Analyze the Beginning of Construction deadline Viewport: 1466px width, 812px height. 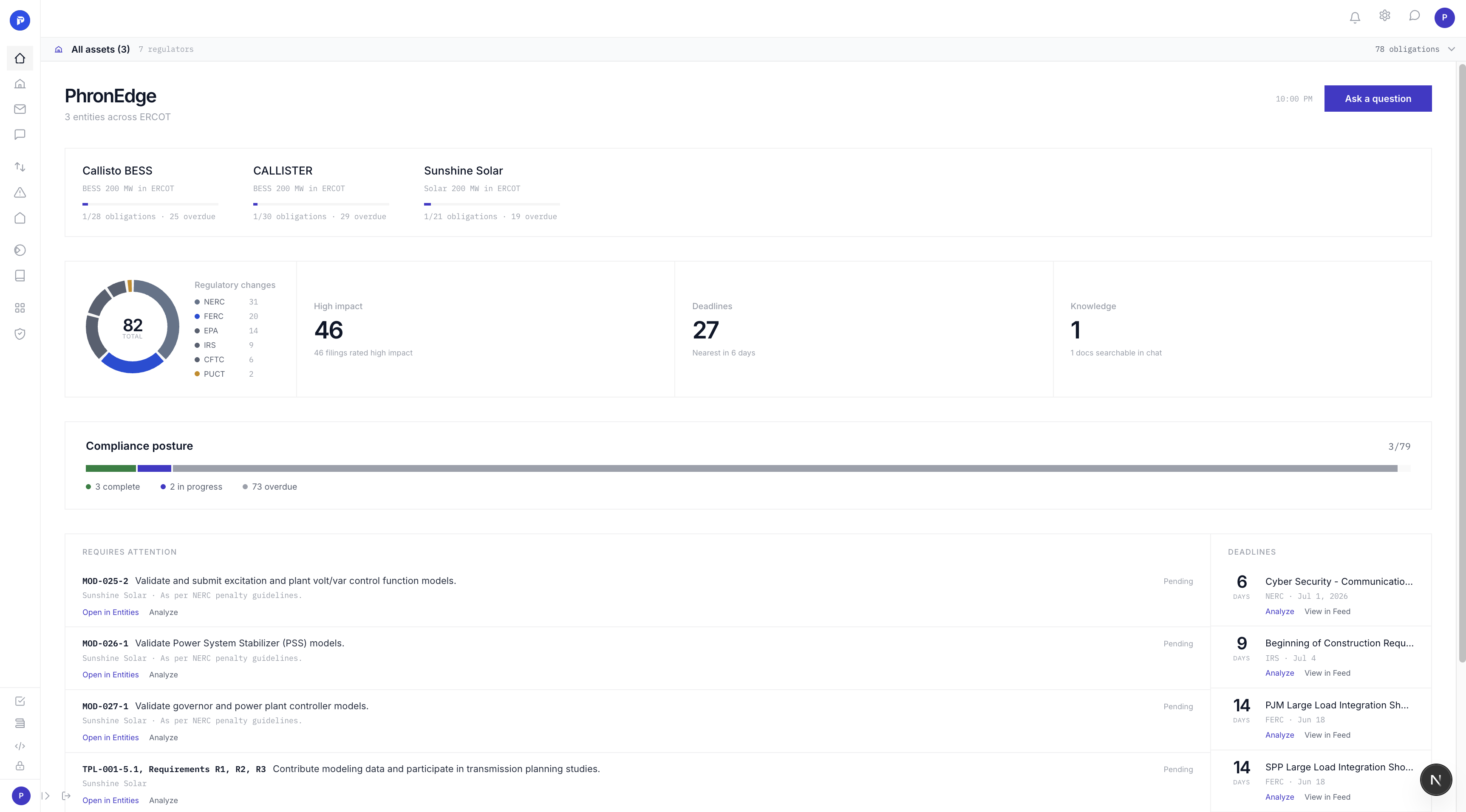pyautogui.click(x=1279, y=673)
